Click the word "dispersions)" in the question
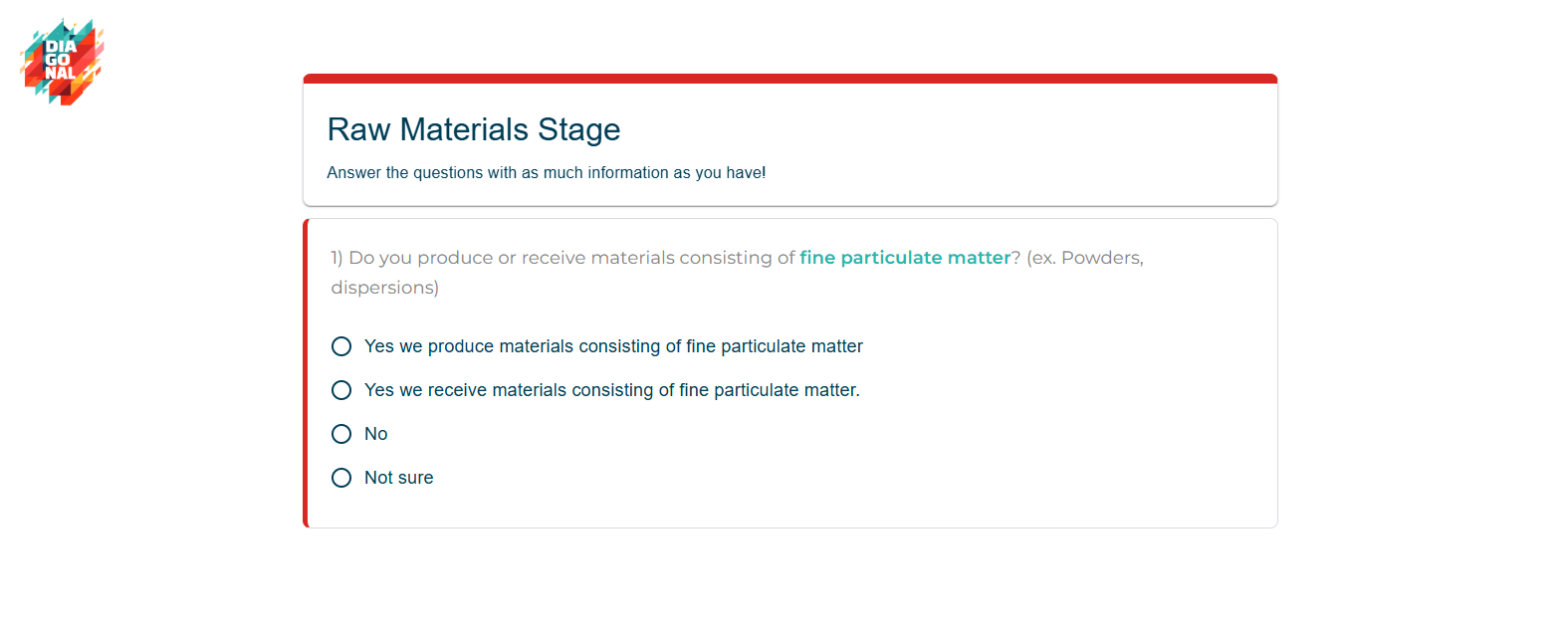The image size is (1568, 627). coord(384,288)
